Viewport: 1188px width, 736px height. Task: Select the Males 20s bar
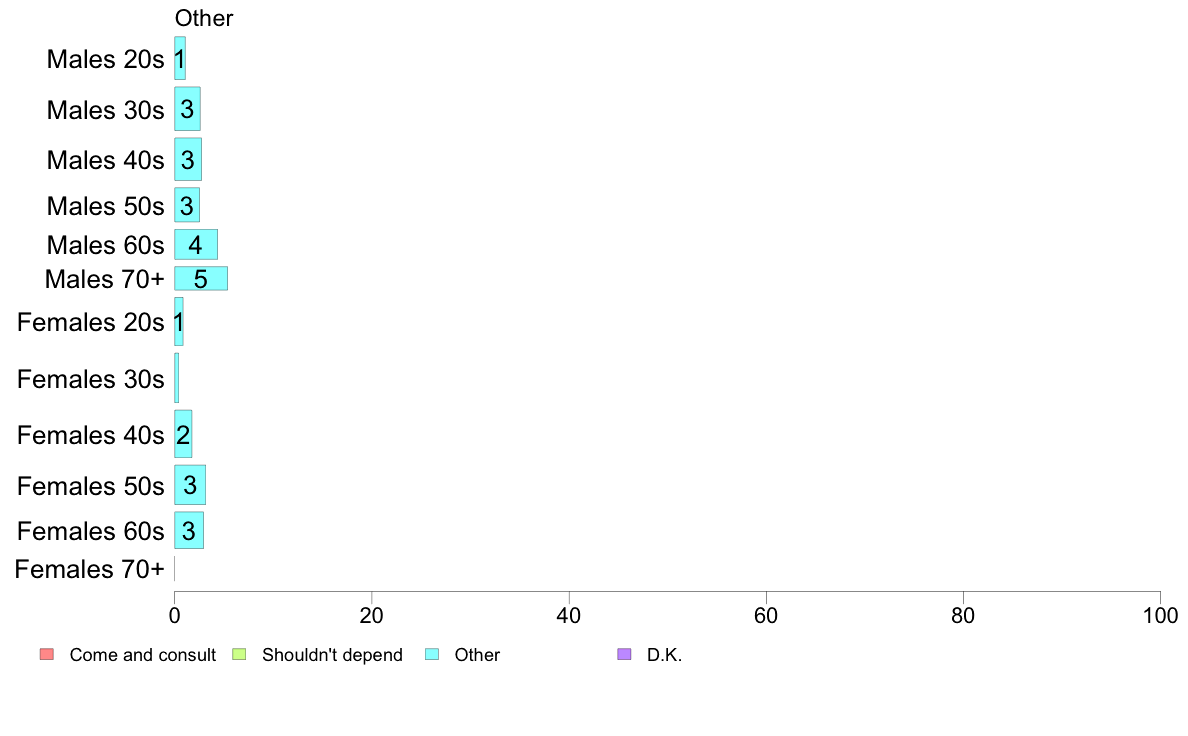(x=180, y=58)
